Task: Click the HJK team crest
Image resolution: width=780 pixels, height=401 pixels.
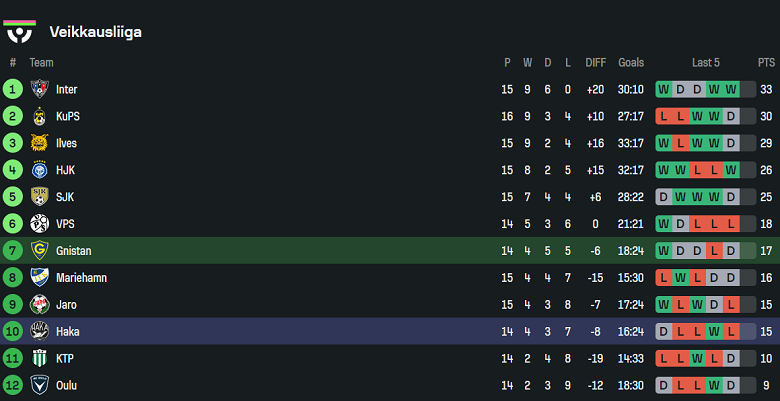Action: coord(40,170)
